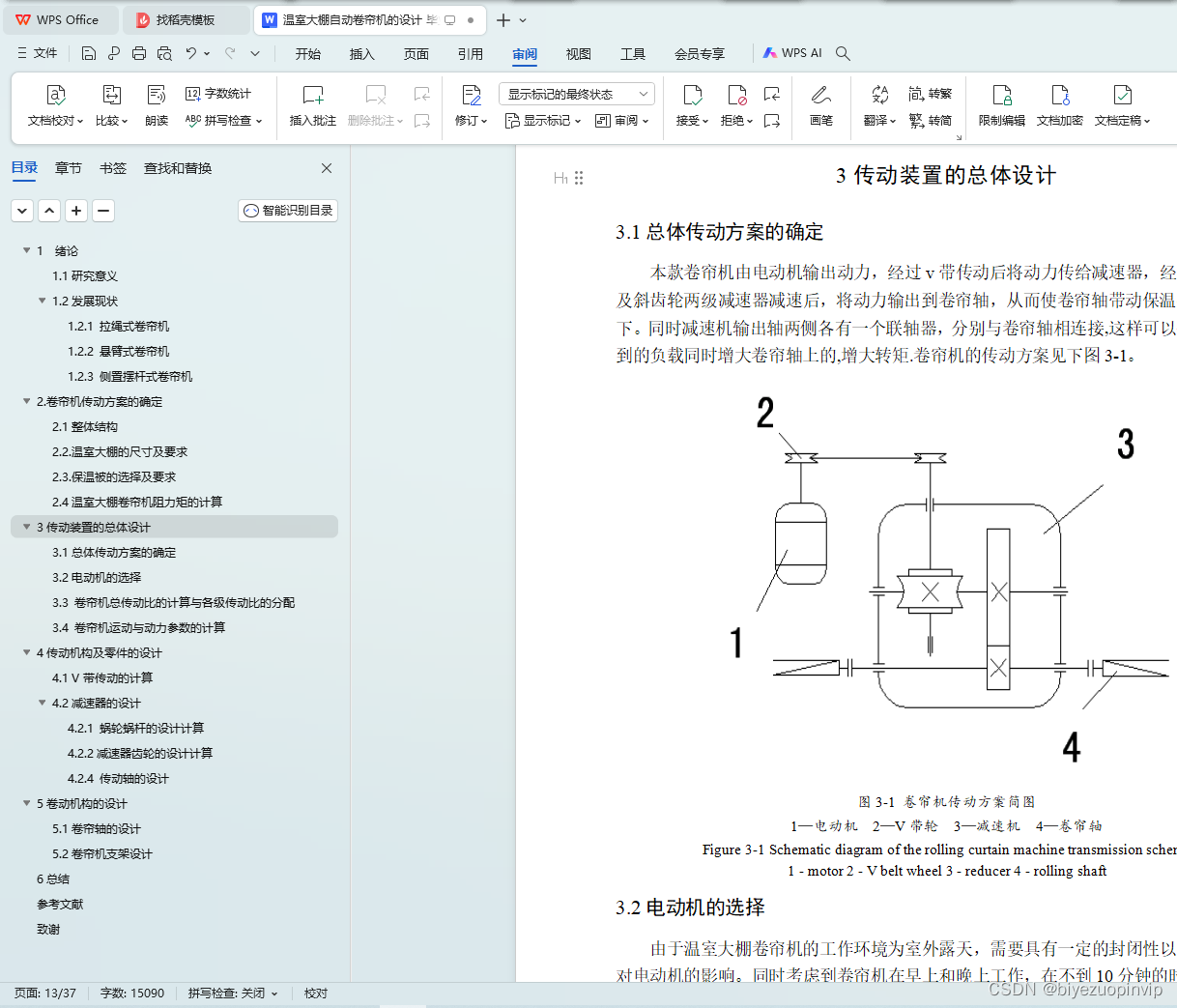Image resolution: width=1177 pixels, height=1008 pixels.
Task: Click 转简 convert to simplified Chinese
Action: (931, 121)
